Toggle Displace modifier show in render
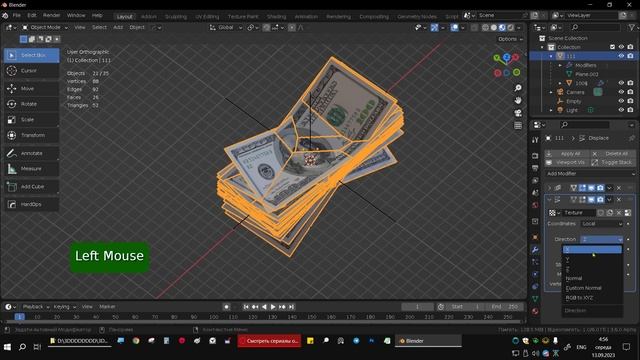Screen dimensions: 640x360 click(600, 200)
